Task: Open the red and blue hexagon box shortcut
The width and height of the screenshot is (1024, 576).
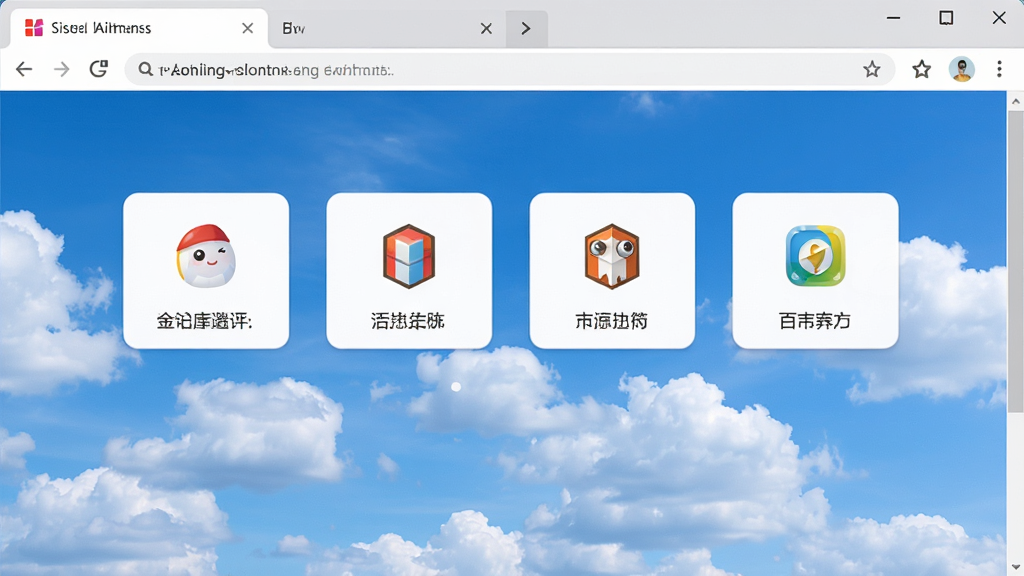Action: (x=409, y=270)
